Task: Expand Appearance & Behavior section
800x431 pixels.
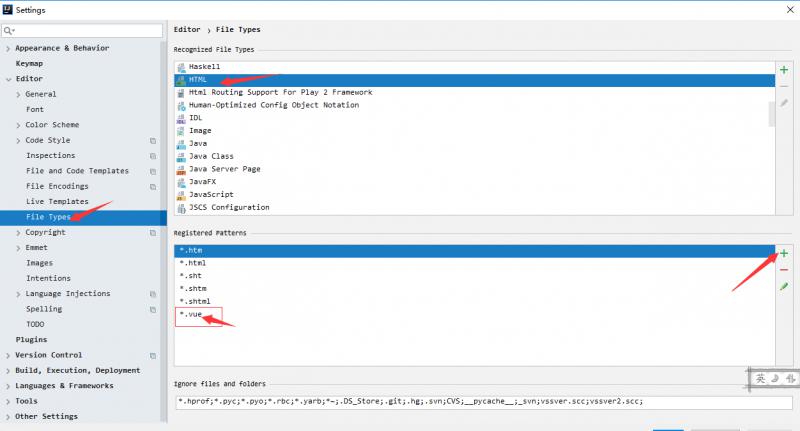Action: (x=8, y=48)
